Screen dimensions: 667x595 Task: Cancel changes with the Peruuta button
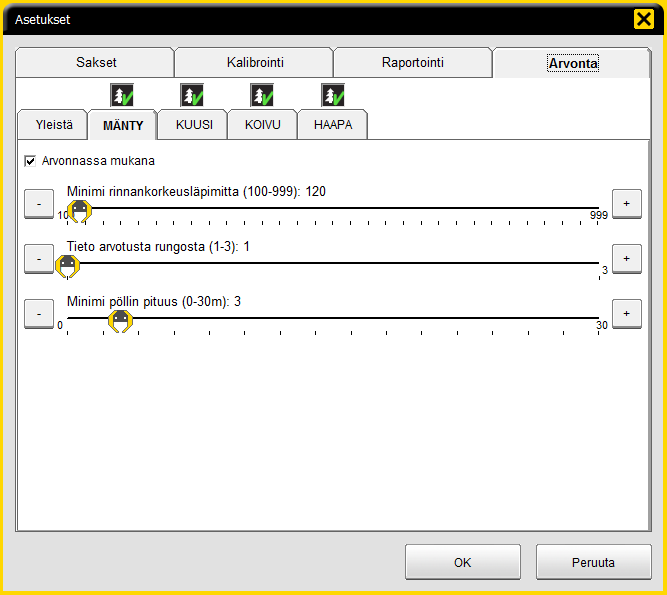pos(593,562)
